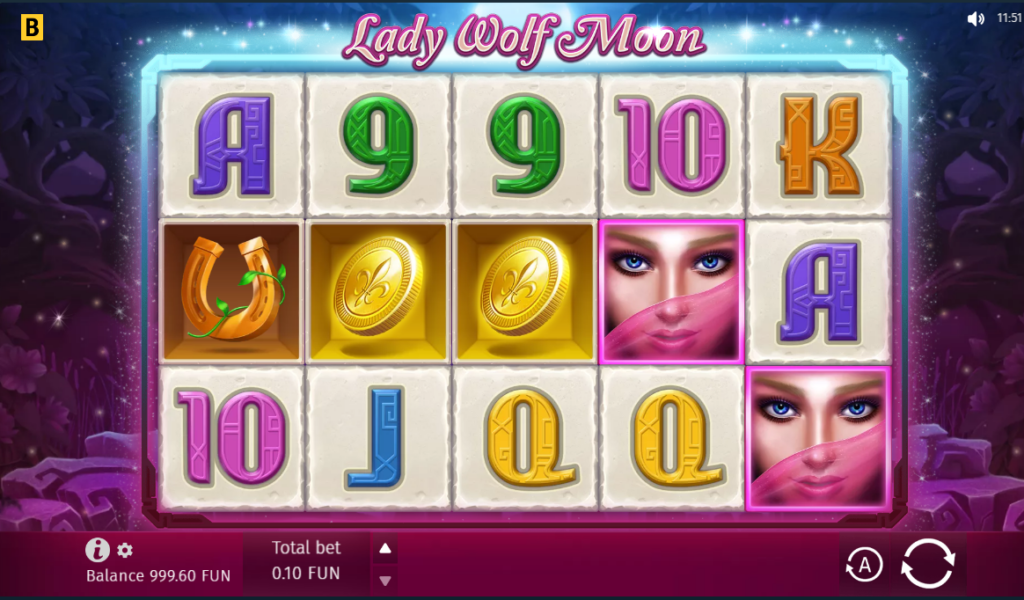Click the yellow B logo icon

pos(31,27)
